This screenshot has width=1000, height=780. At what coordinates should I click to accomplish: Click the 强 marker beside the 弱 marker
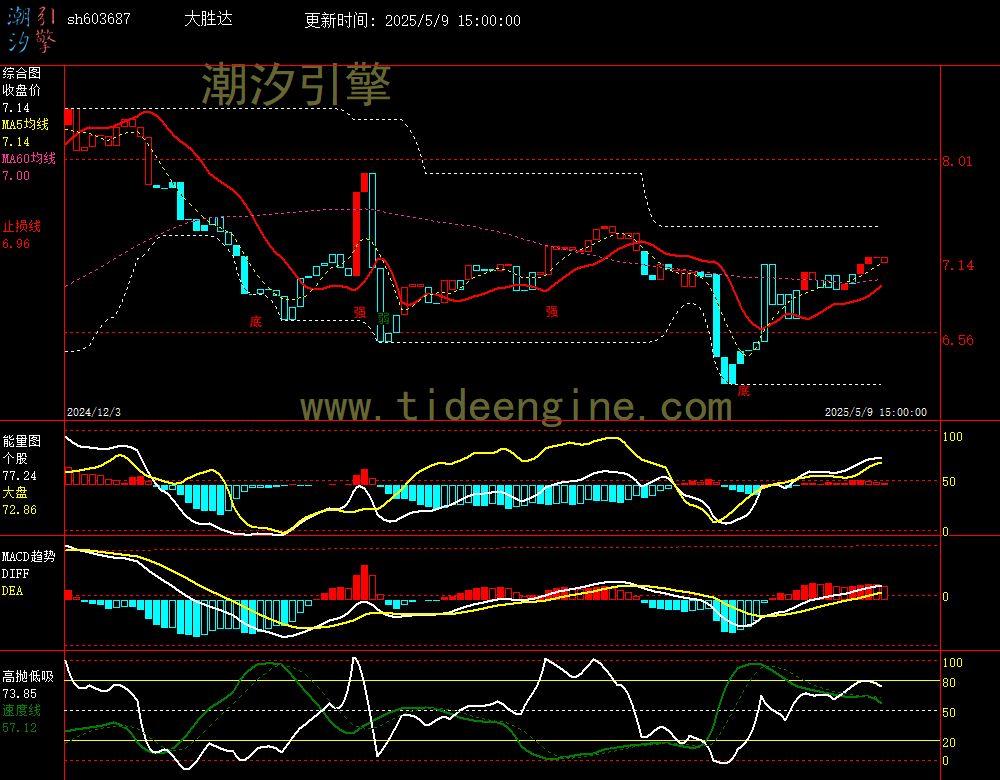(x=360, y=312)
